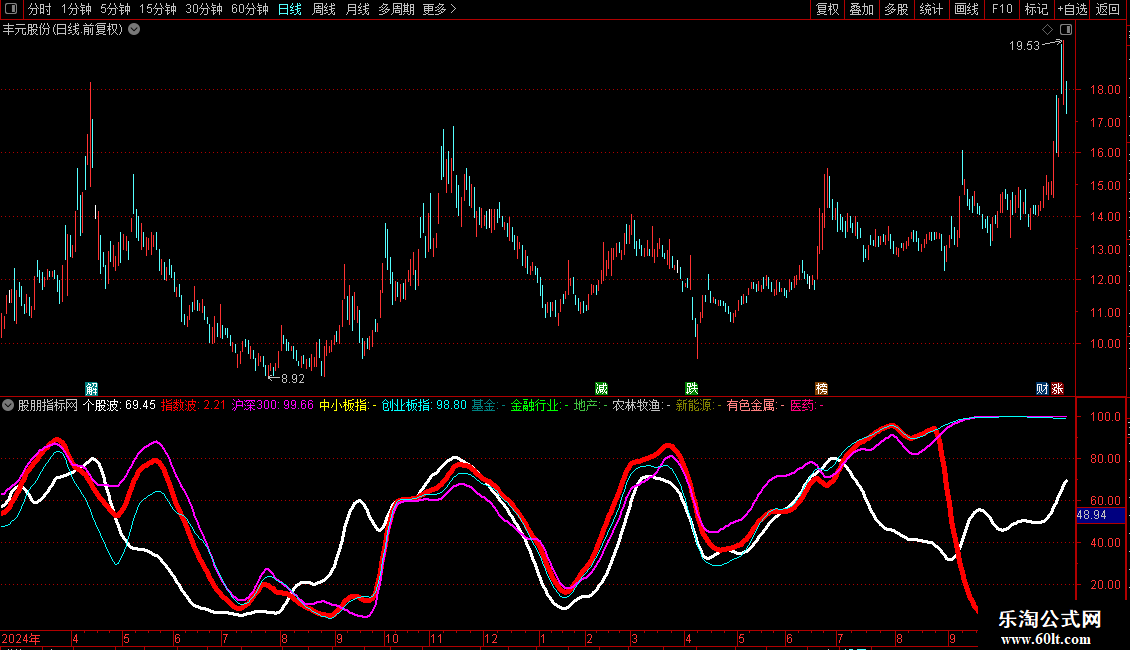1130x650 pixels.
Task: Click the 减 event marker on chart
Action: point(601,388)
